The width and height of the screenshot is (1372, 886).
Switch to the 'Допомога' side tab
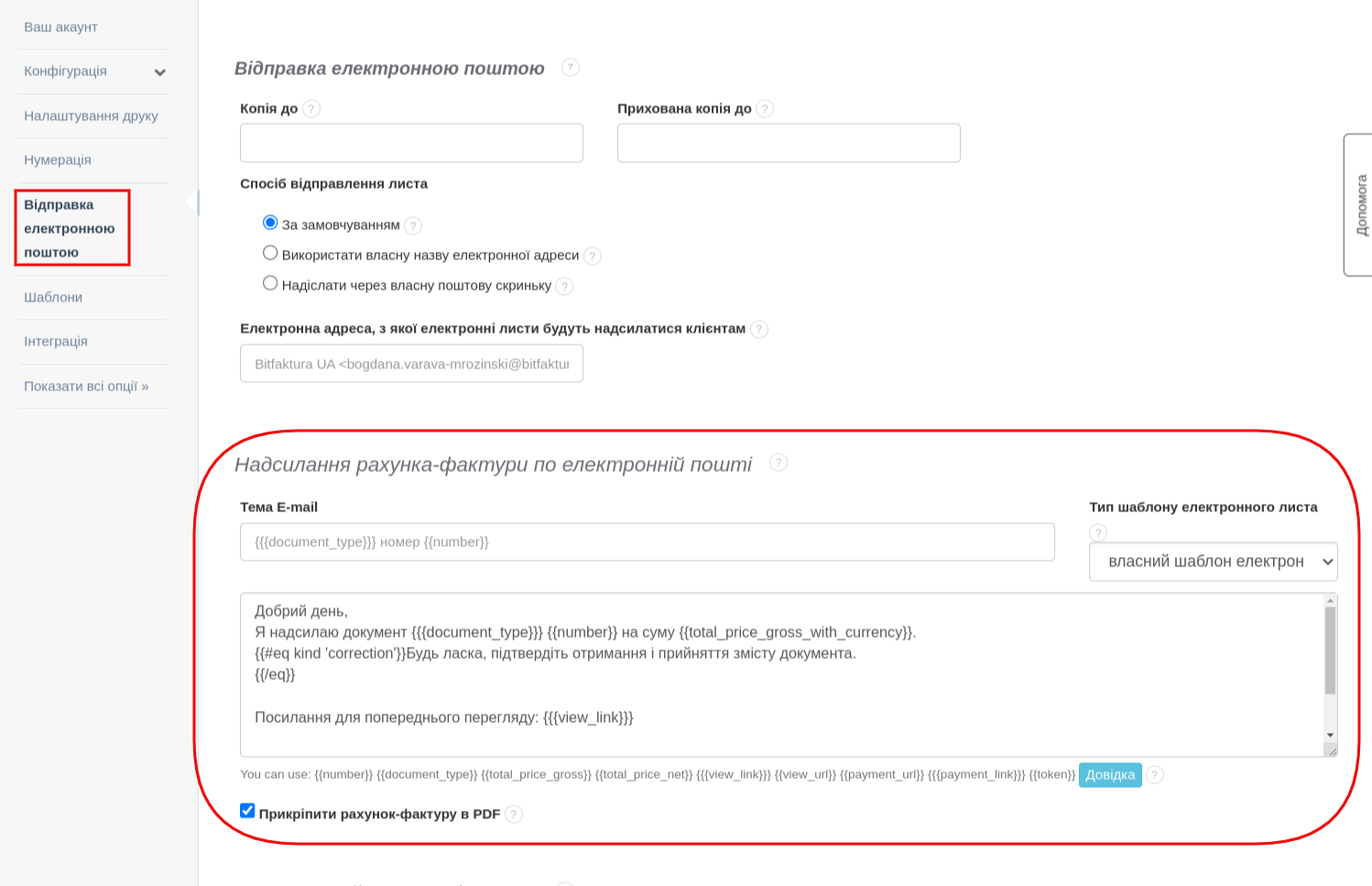click(1361, 205)
